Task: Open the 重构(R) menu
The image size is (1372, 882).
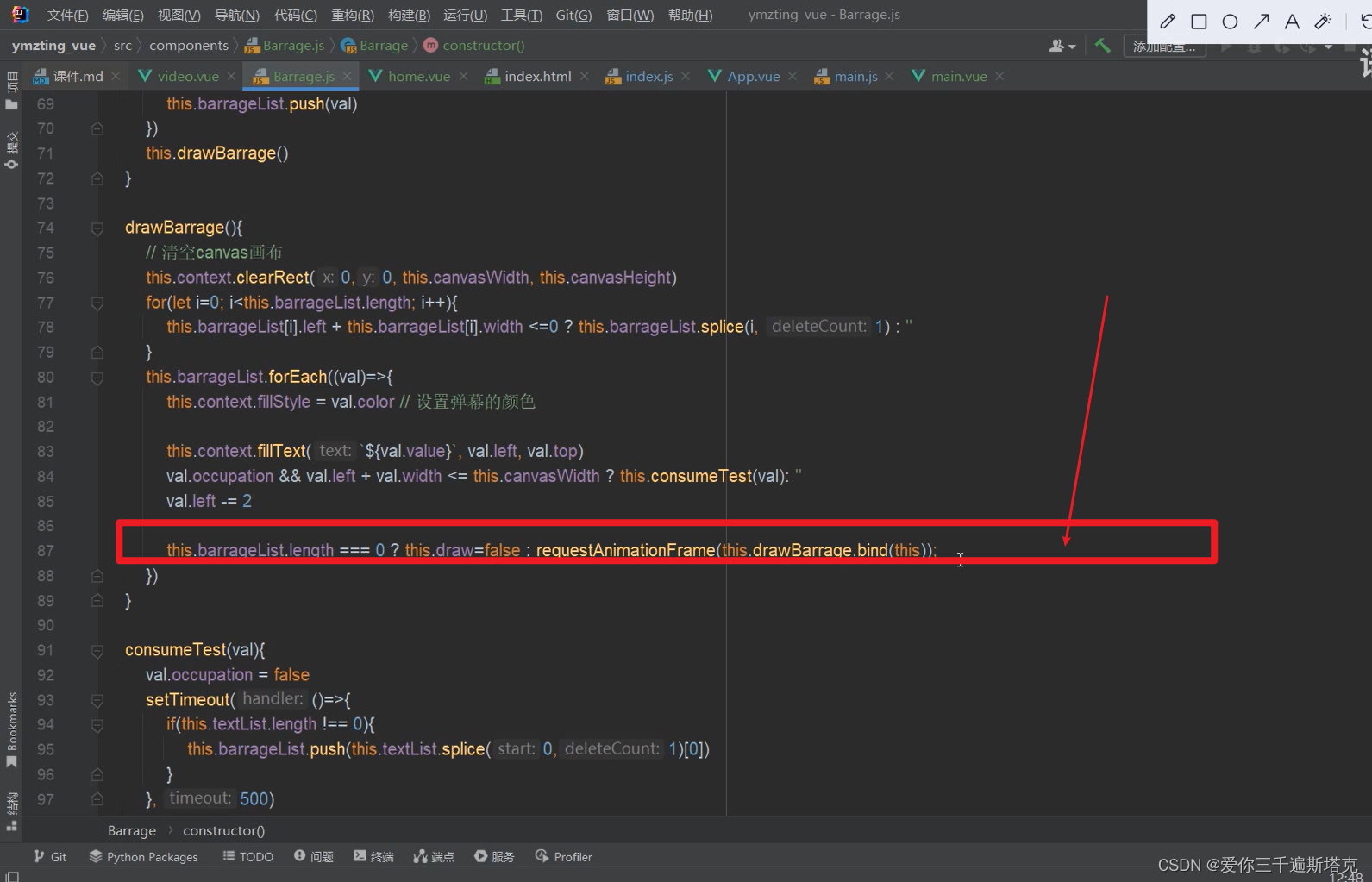Action: point(353,15)
